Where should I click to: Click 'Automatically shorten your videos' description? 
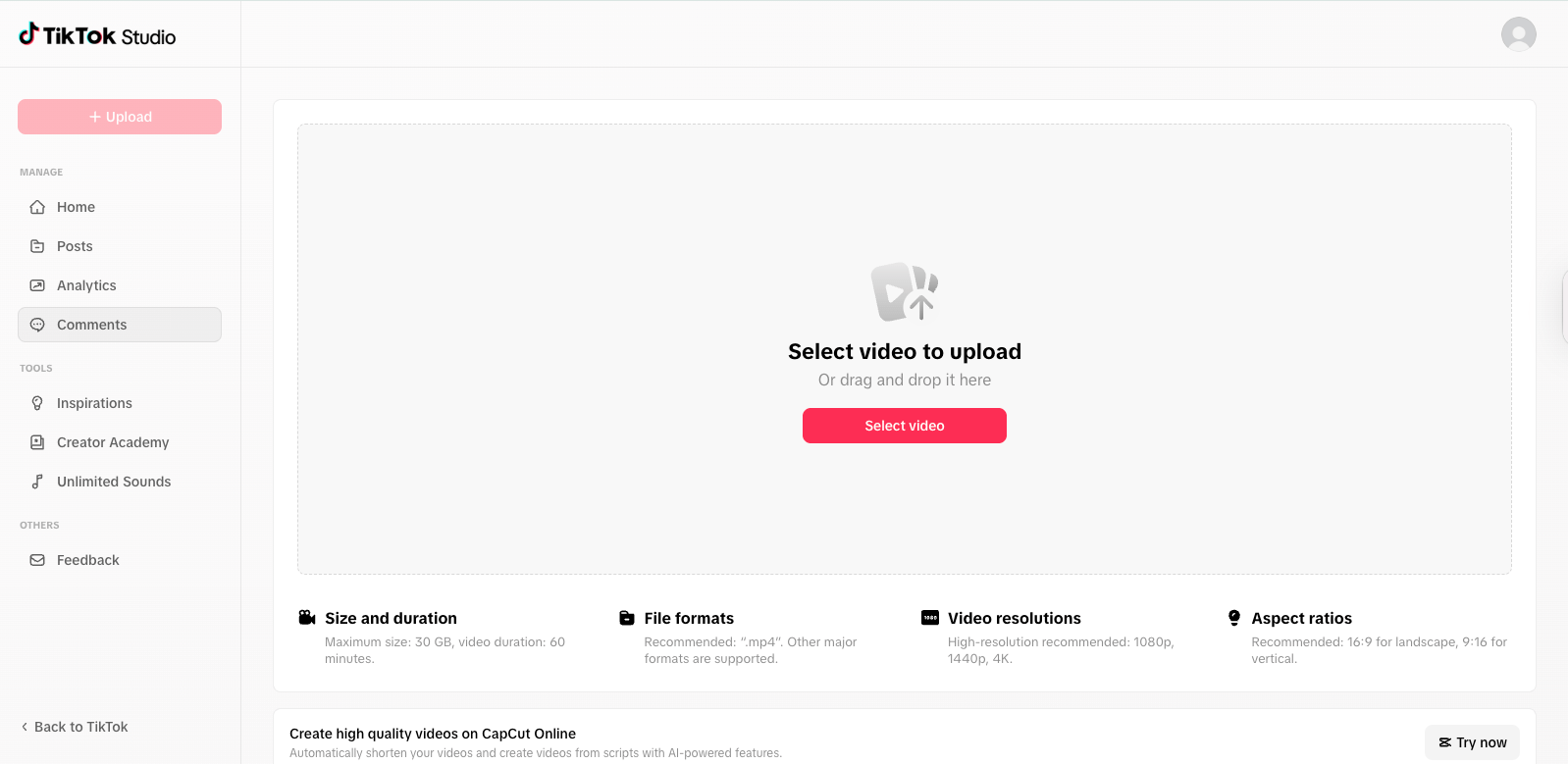pyautogui.click(x=536, y=753)
